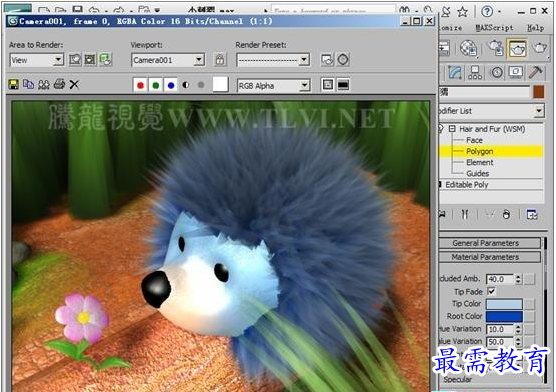The image size is (556, 392).
Task: Click the Render Production teapot icon
Action: coord(540,48)
